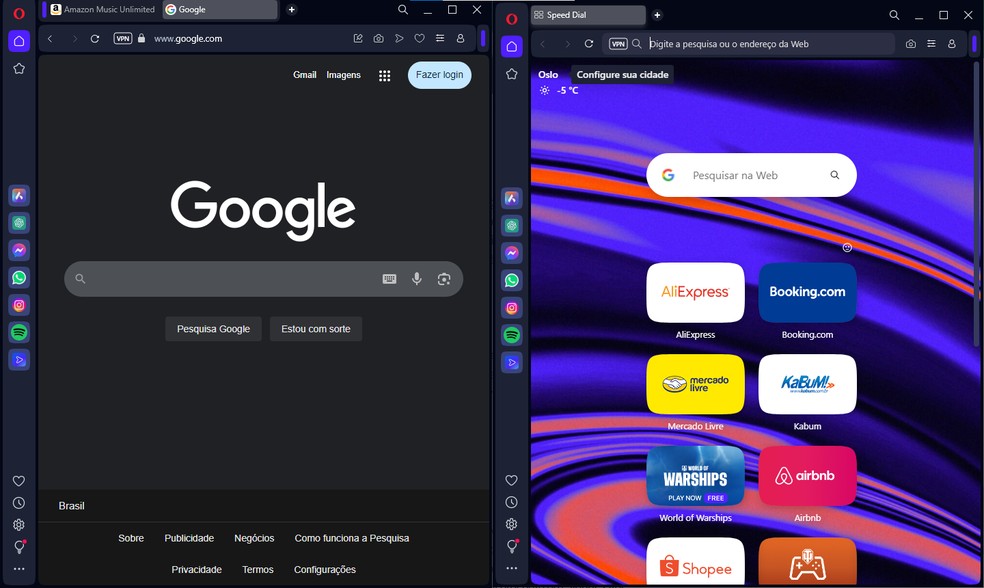Open tab search magnifier in left window
Image resolution: width=984 pixels, height=588 pixels.
[x=403, y=9]
